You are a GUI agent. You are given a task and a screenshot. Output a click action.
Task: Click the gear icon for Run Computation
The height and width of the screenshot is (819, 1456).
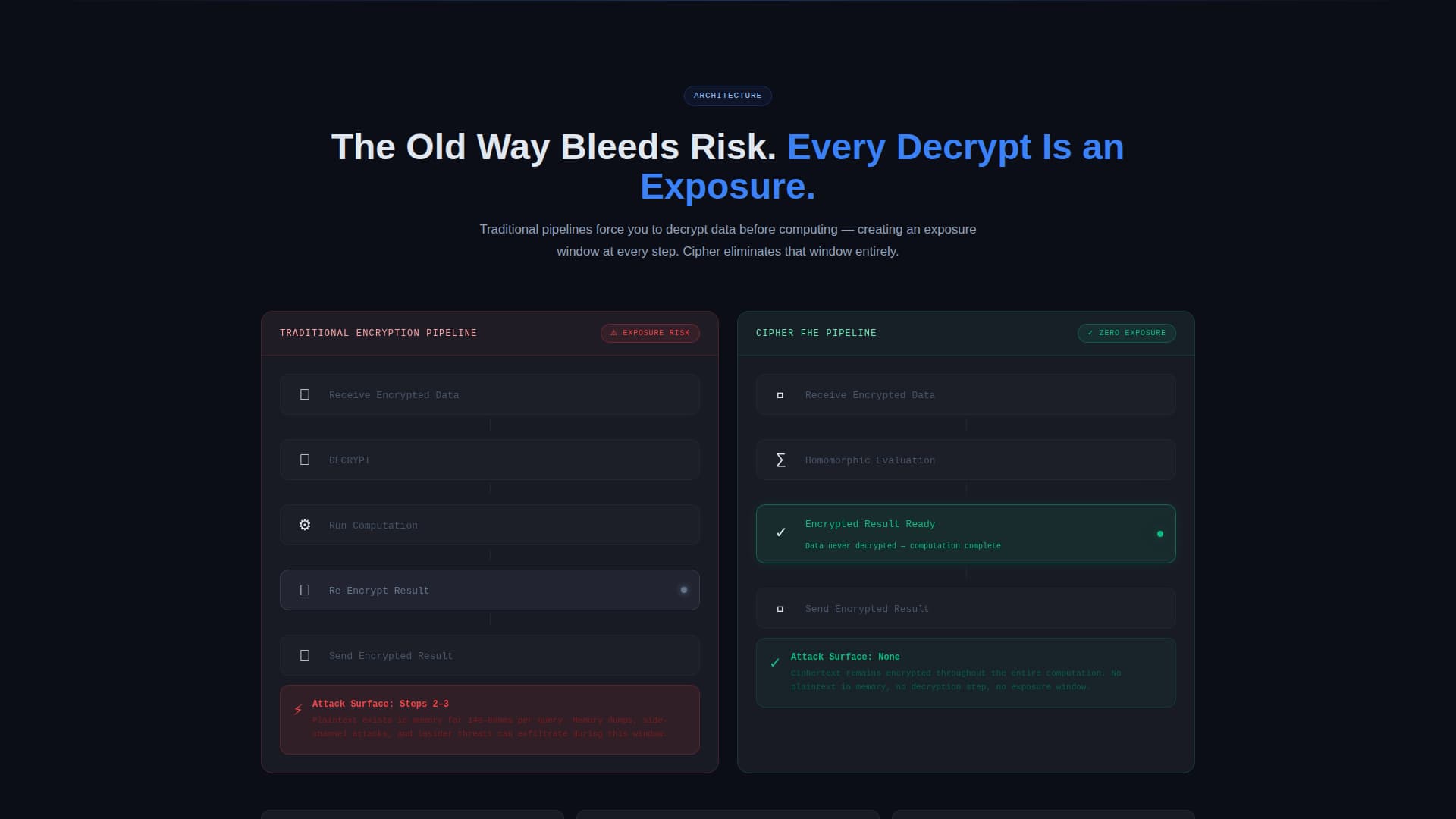click(305, 525)
